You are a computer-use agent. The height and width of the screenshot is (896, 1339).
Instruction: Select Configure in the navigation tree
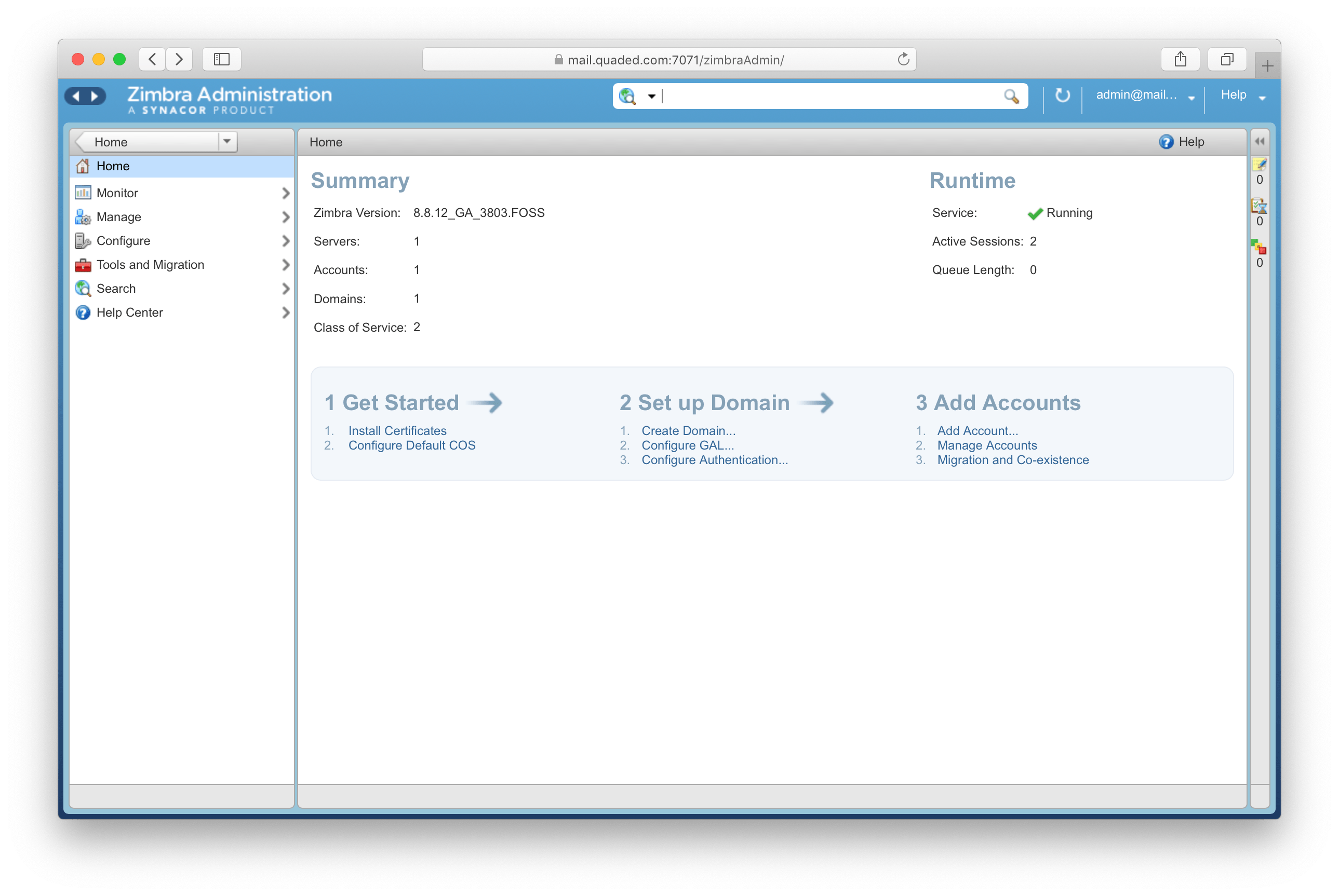click(182, 241)
